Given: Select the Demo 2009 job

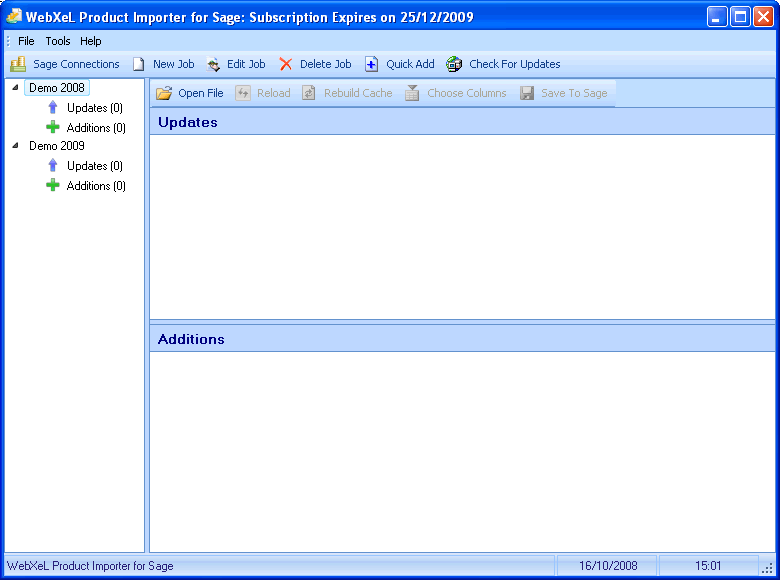Looking at the screenshot, I should click(x=57, y=145).
